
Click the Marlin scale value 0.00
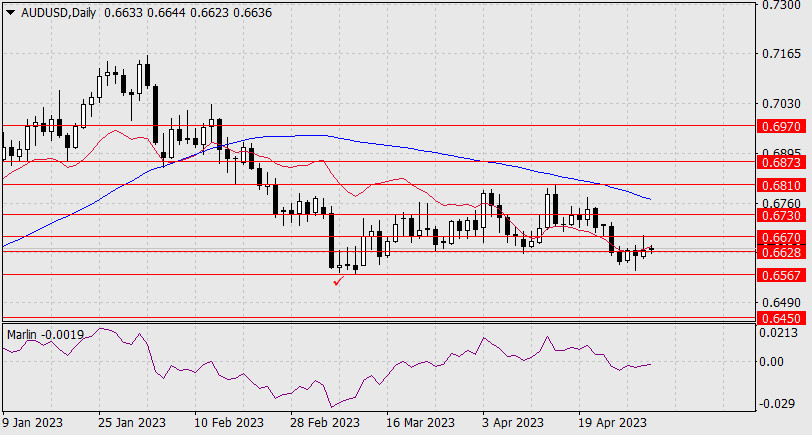(772, 361)
